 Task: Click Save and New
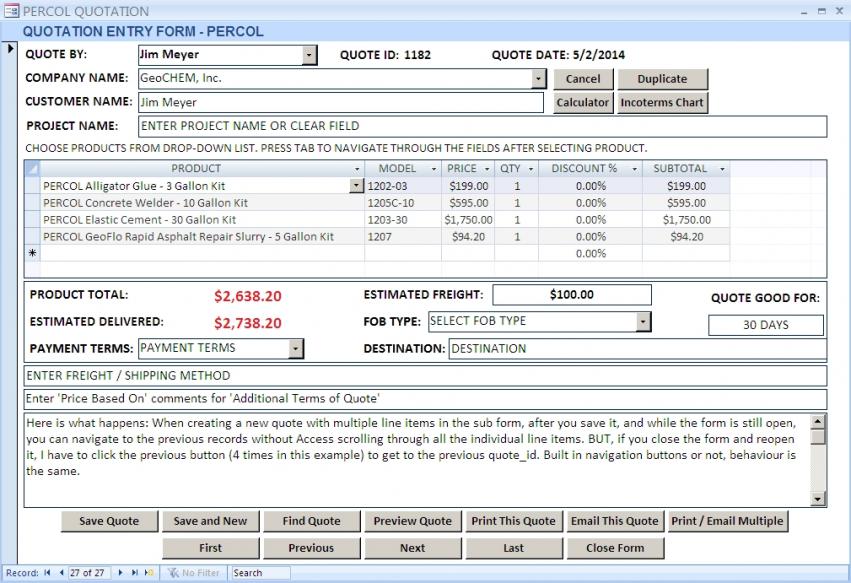[211, 521]
